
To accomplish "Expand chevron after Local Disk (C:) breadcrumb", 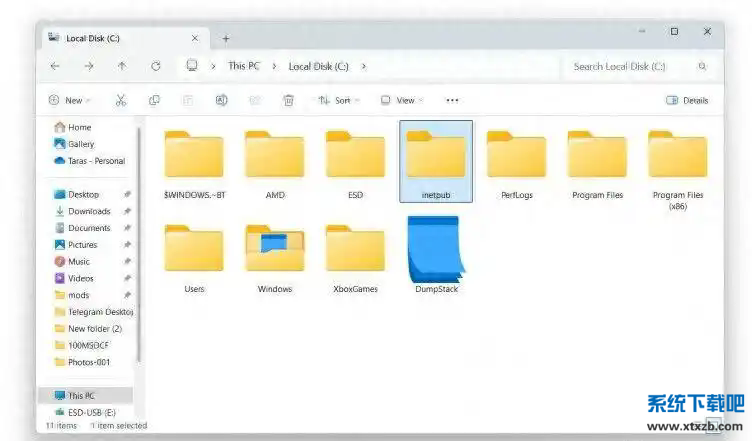I will [364, 66].
